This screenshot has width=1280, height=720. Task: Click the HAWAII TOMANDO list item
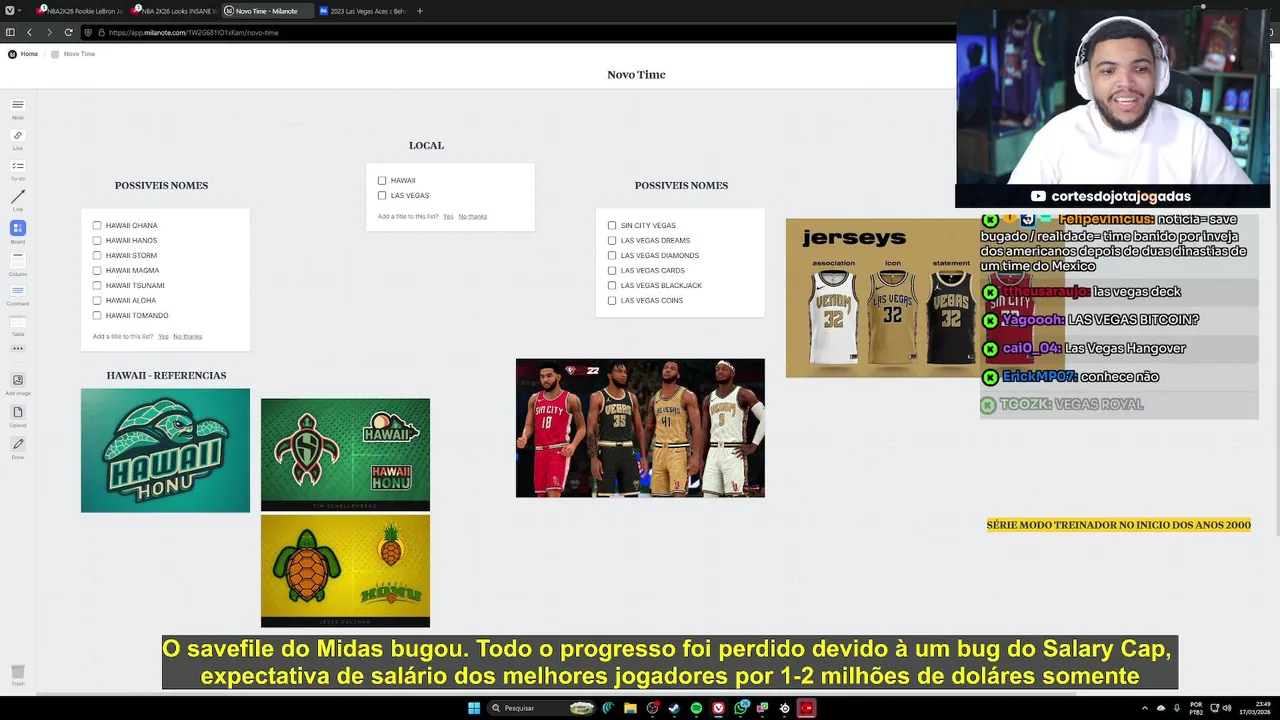click(137, 316)
